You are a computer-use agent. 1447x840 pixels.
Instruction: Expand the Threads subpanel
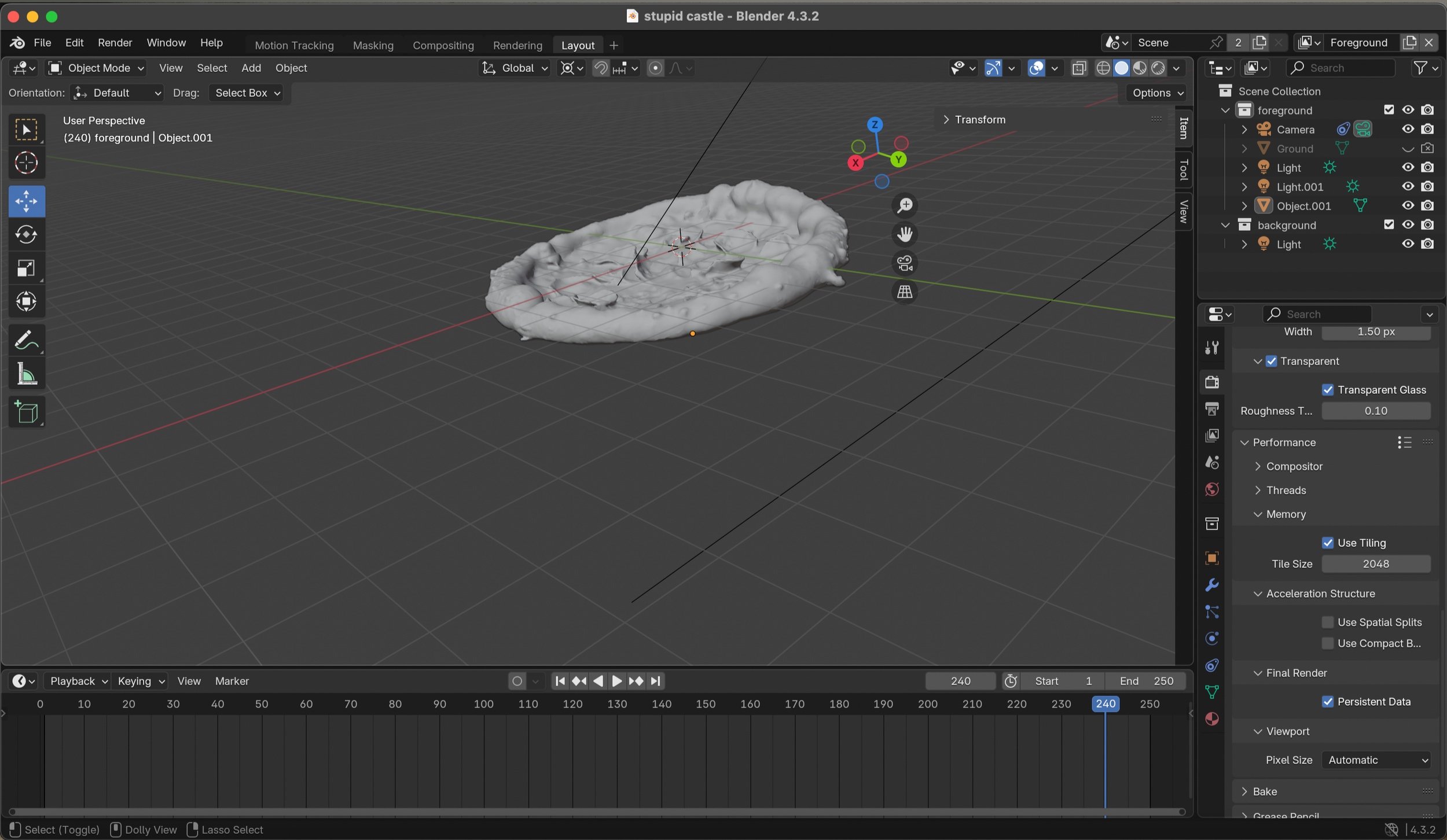pyautogui.click(x=1286, y=490)
